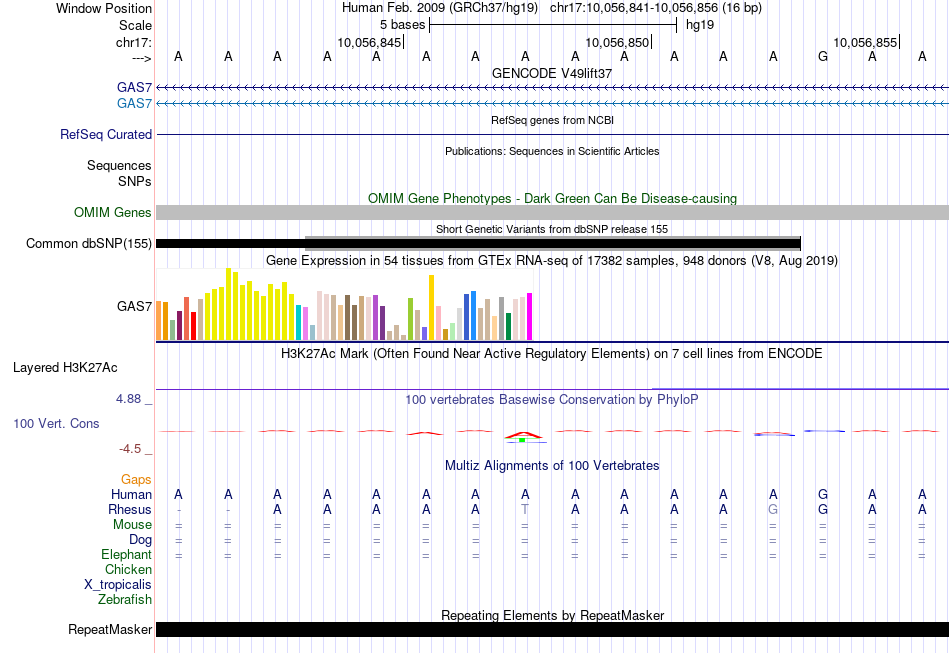
Task: Click the dark blue GAS7 GENCODE label
Action: [x=135, y=87]
